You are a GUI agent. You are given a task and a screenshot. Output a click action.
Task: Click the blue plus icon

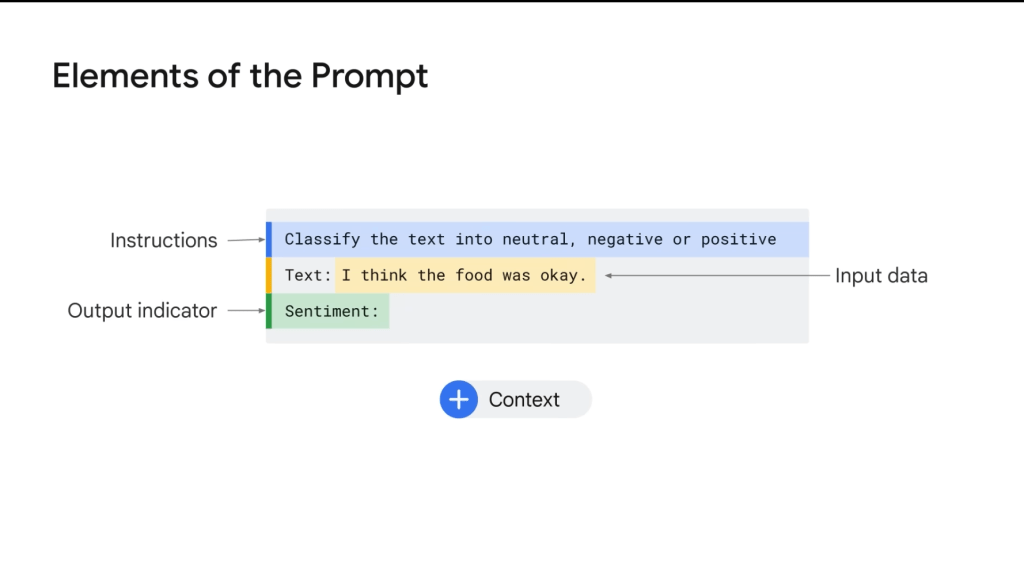point(458,400)
